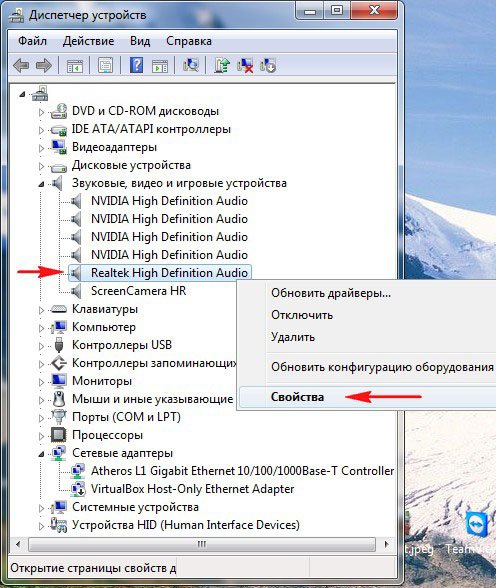The height and width of the screenshot is (588, 496).
Task: Click the Forward arrow toolbar icon
Action: click(x=44, y=66)
